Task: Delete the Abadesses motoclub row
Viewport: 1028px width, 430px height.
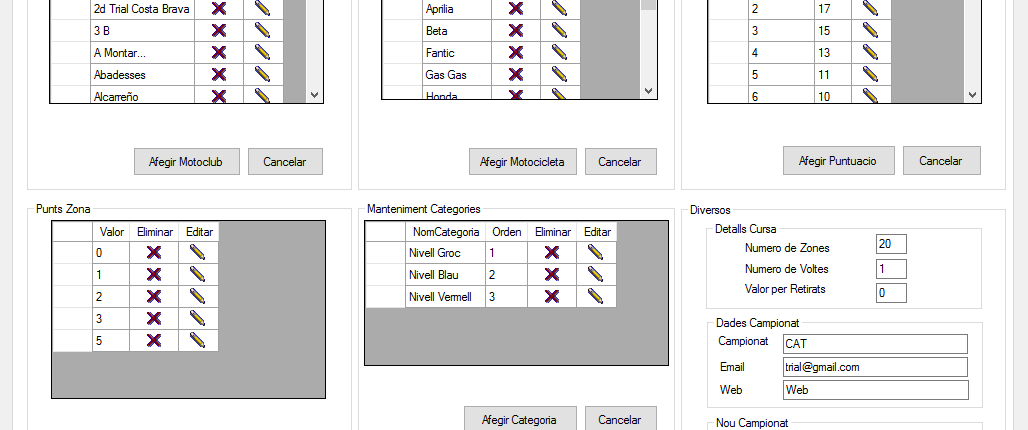Action: [219, 75]
